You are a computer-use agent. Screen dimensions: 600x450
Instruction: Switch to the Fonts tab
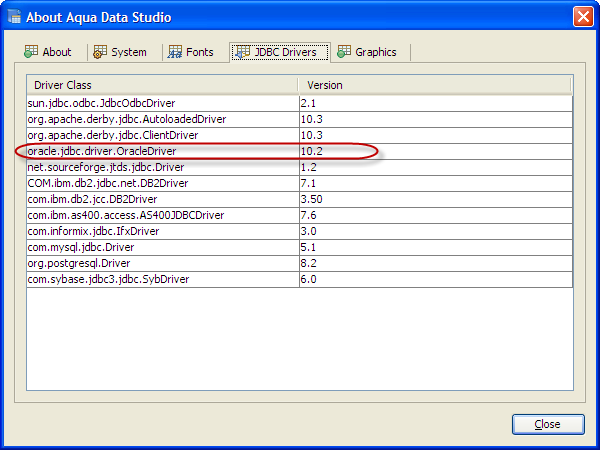(191, 52)
